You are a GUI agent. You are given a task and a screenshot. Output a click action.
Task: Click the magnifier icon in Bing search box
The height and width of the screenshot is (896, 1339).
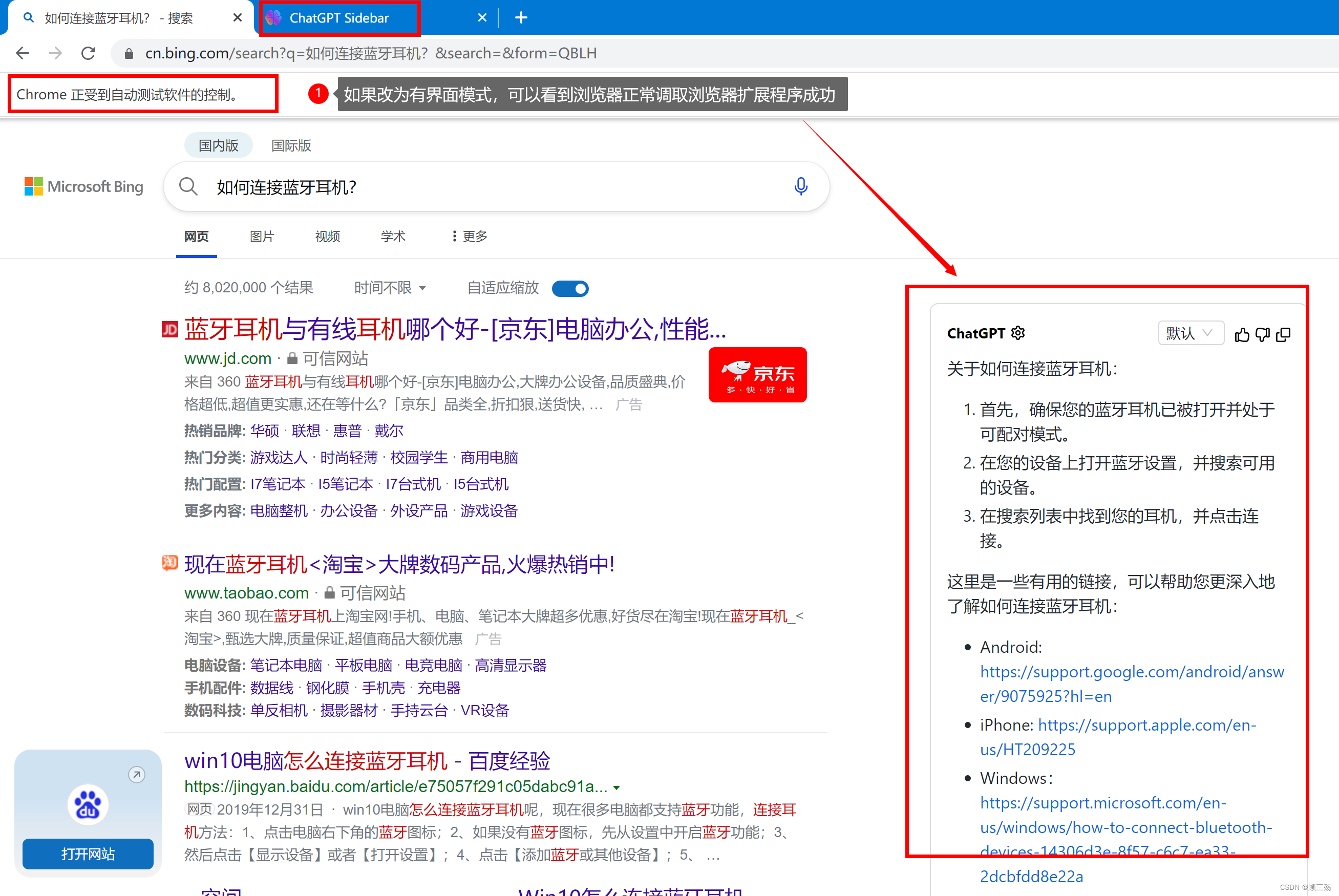(x=188, y=186)
